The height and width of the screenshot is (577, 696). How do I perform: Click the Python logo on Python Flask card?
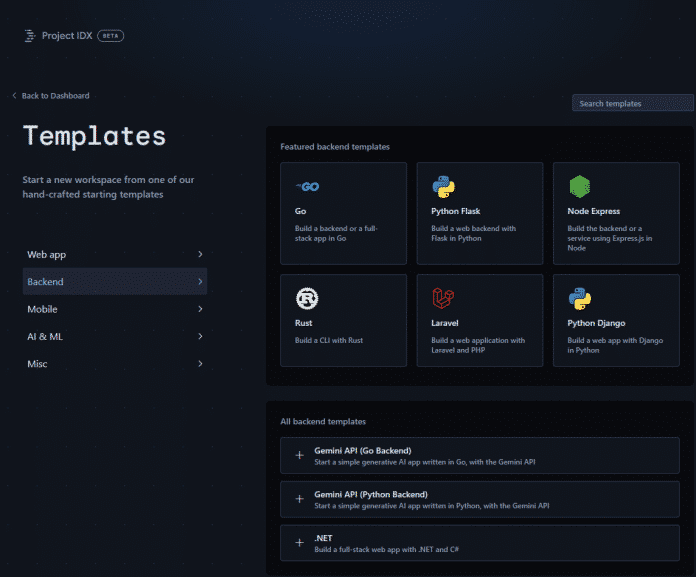pos(443,187)
